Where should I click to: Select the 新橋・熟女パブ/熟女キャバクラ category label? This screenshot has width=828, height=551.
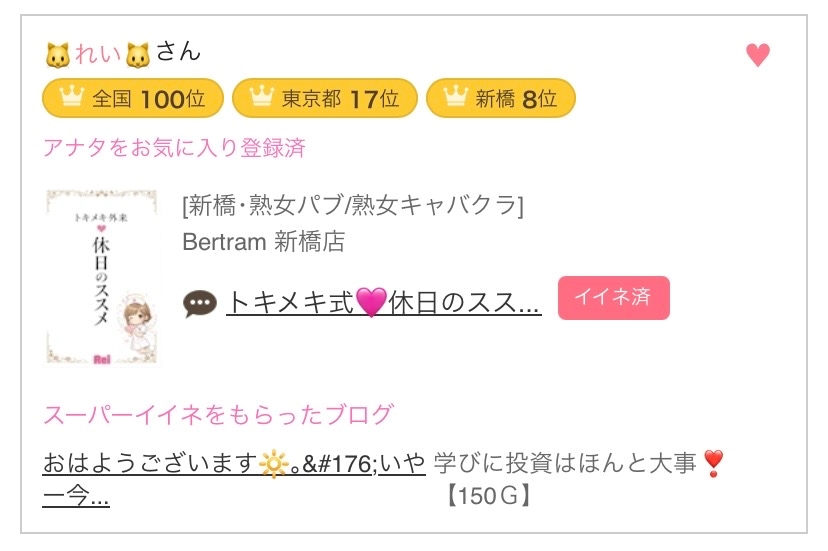353,205
